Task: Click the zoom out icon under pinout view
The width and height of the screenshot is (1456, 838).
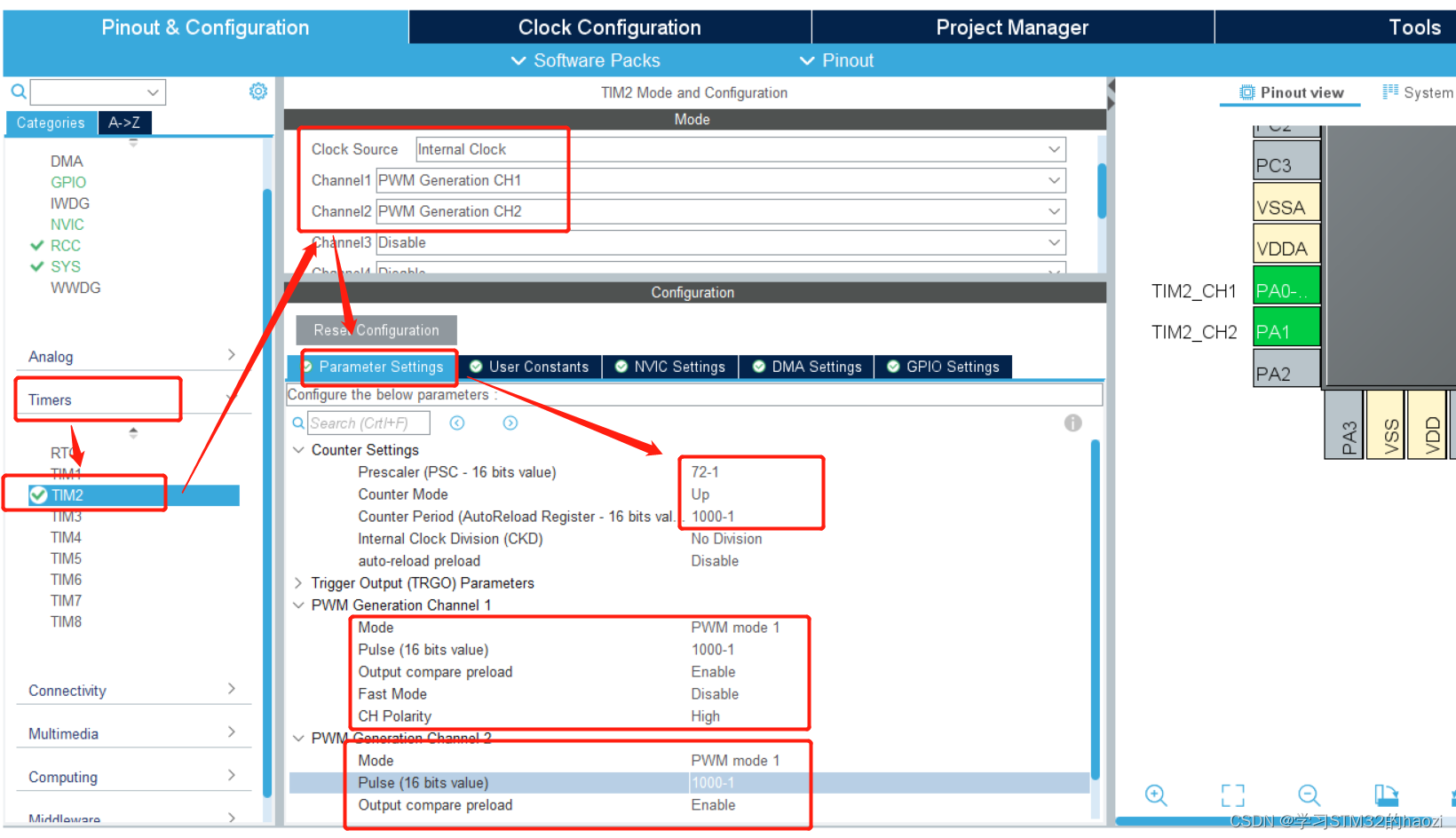Action: coord(1310,795)
